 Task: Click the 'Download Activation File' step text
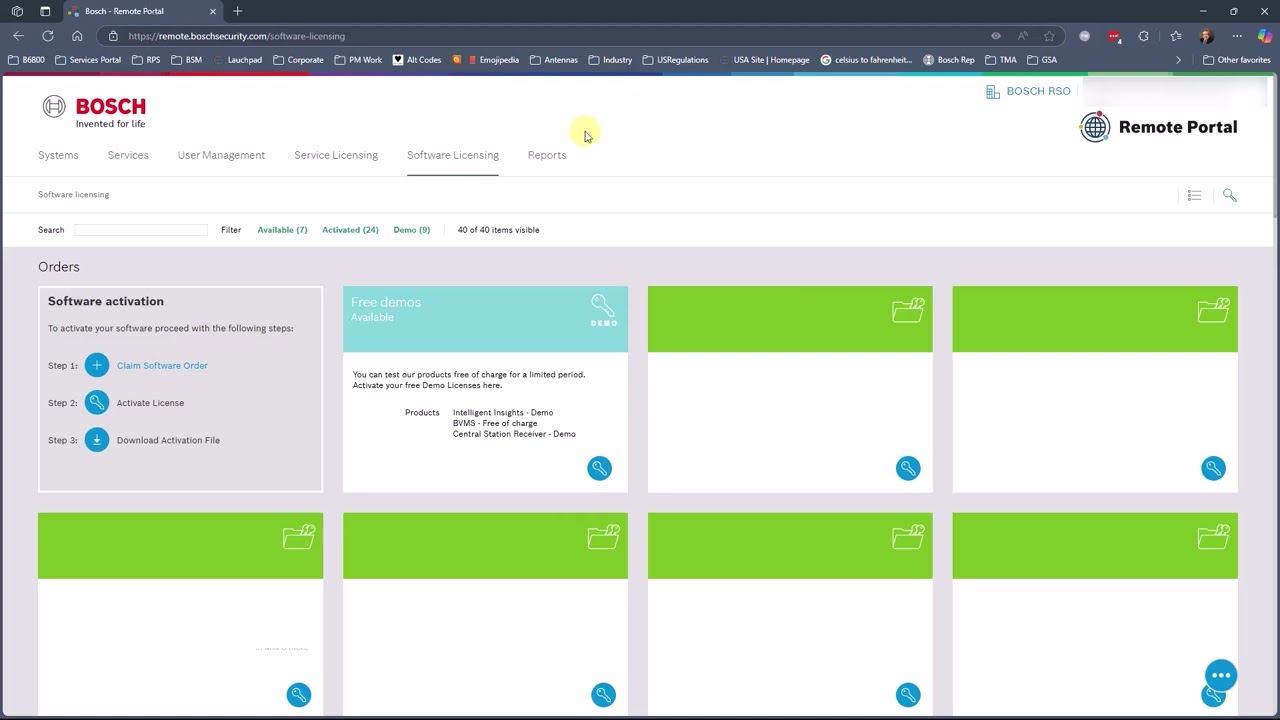(x=168, y=440)
